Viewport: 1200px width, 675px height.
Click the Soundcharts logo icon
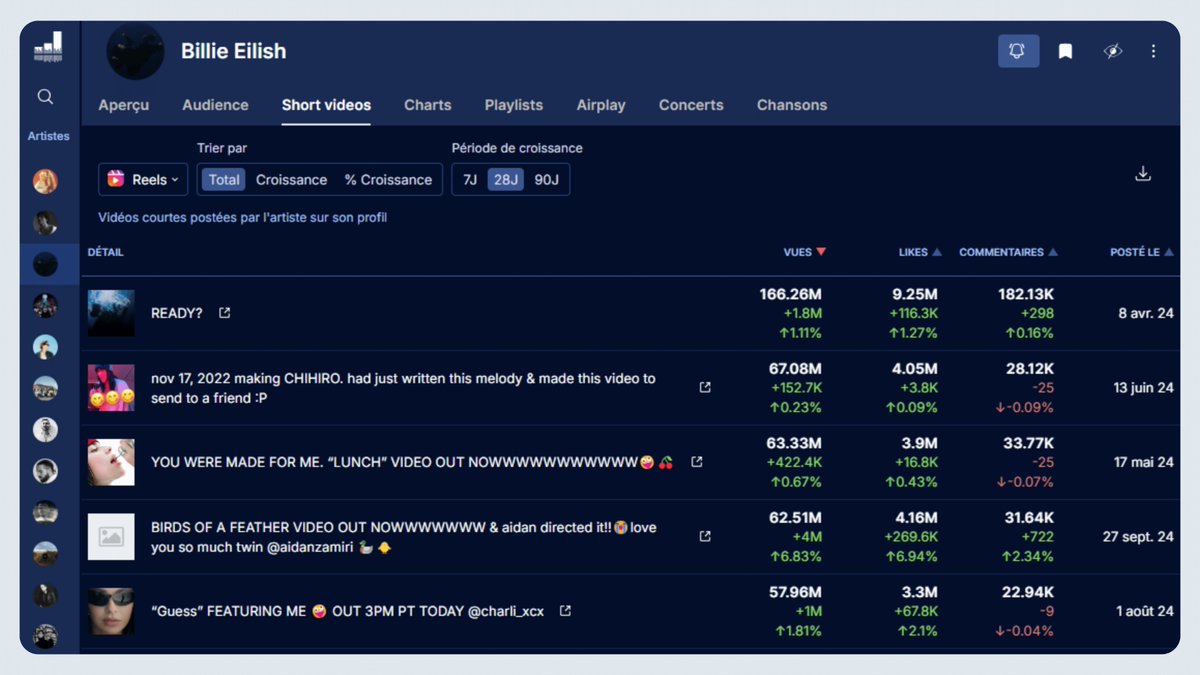tap(48, 47)
